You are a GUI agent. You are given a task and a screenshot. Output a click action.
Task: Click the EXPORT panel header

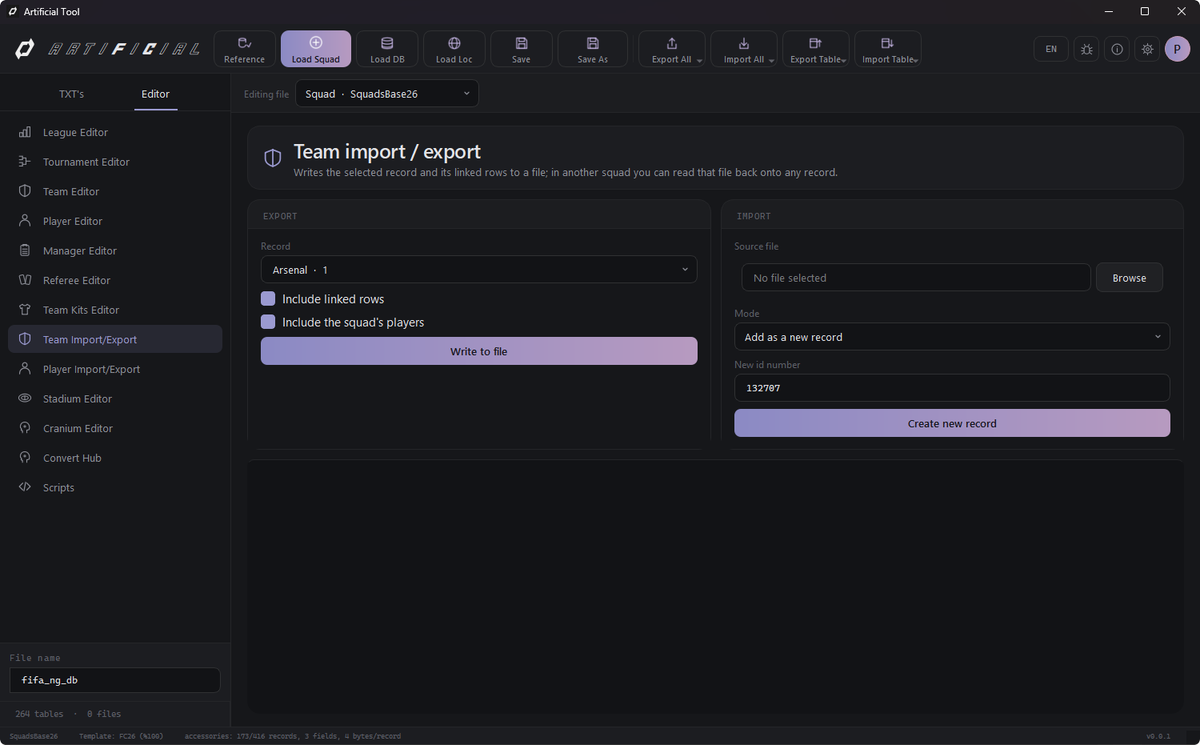280,216
